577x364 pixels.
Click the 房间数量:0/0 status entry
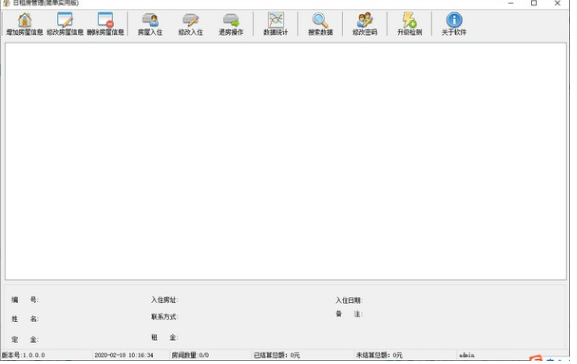tap(190, 355)
